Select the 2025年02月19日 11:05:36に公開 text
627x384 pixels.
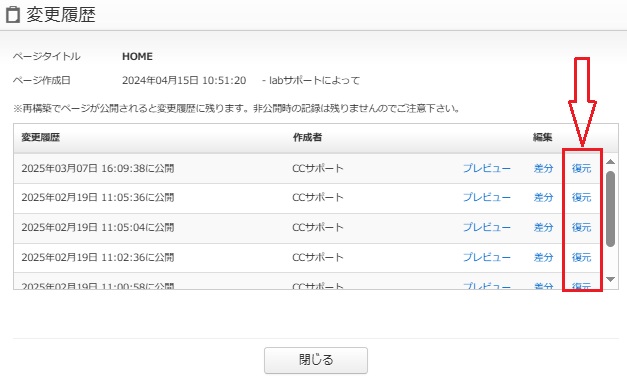[98, 198]
